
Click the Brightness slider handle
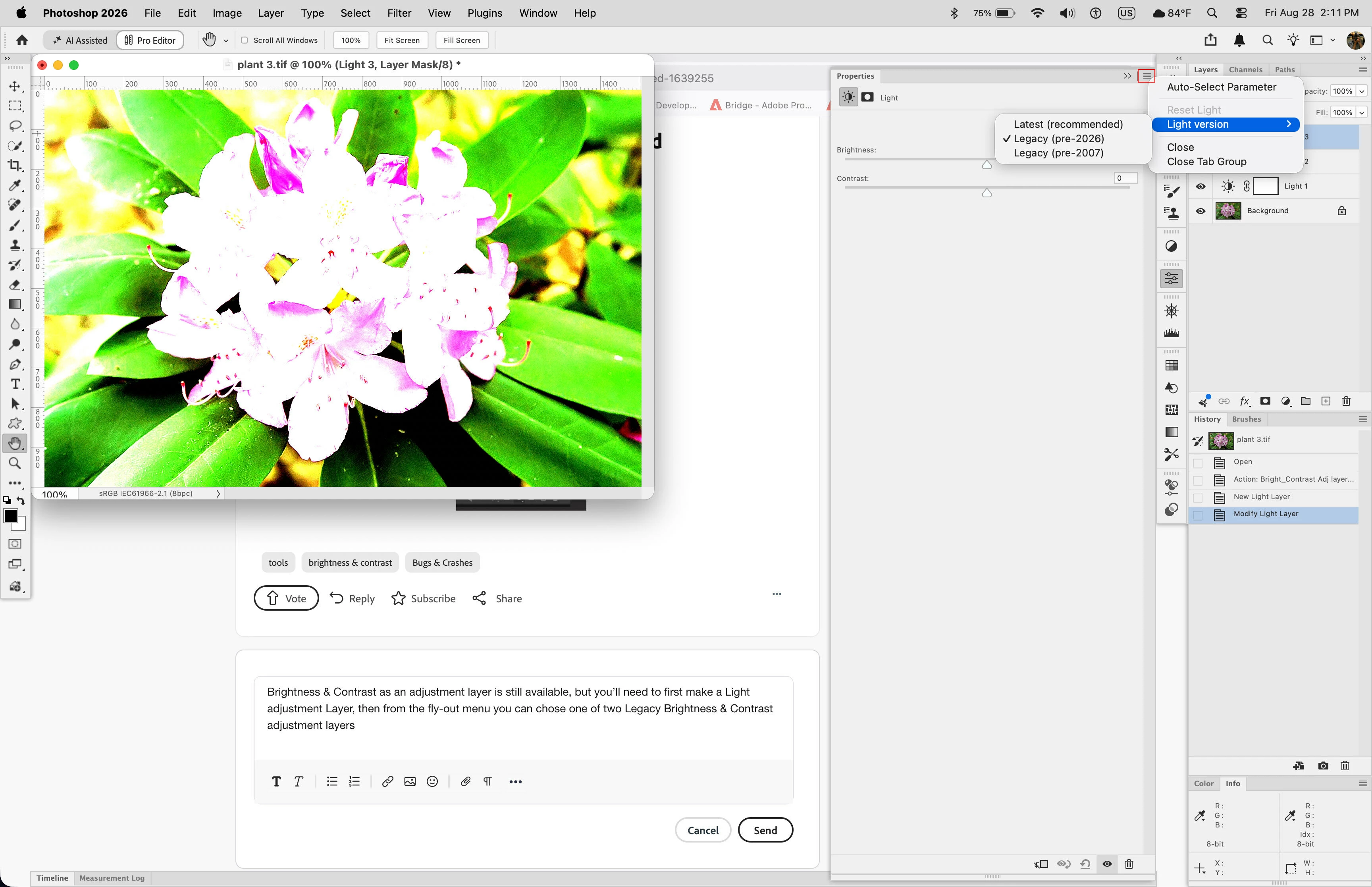click(x=987, y=165)
